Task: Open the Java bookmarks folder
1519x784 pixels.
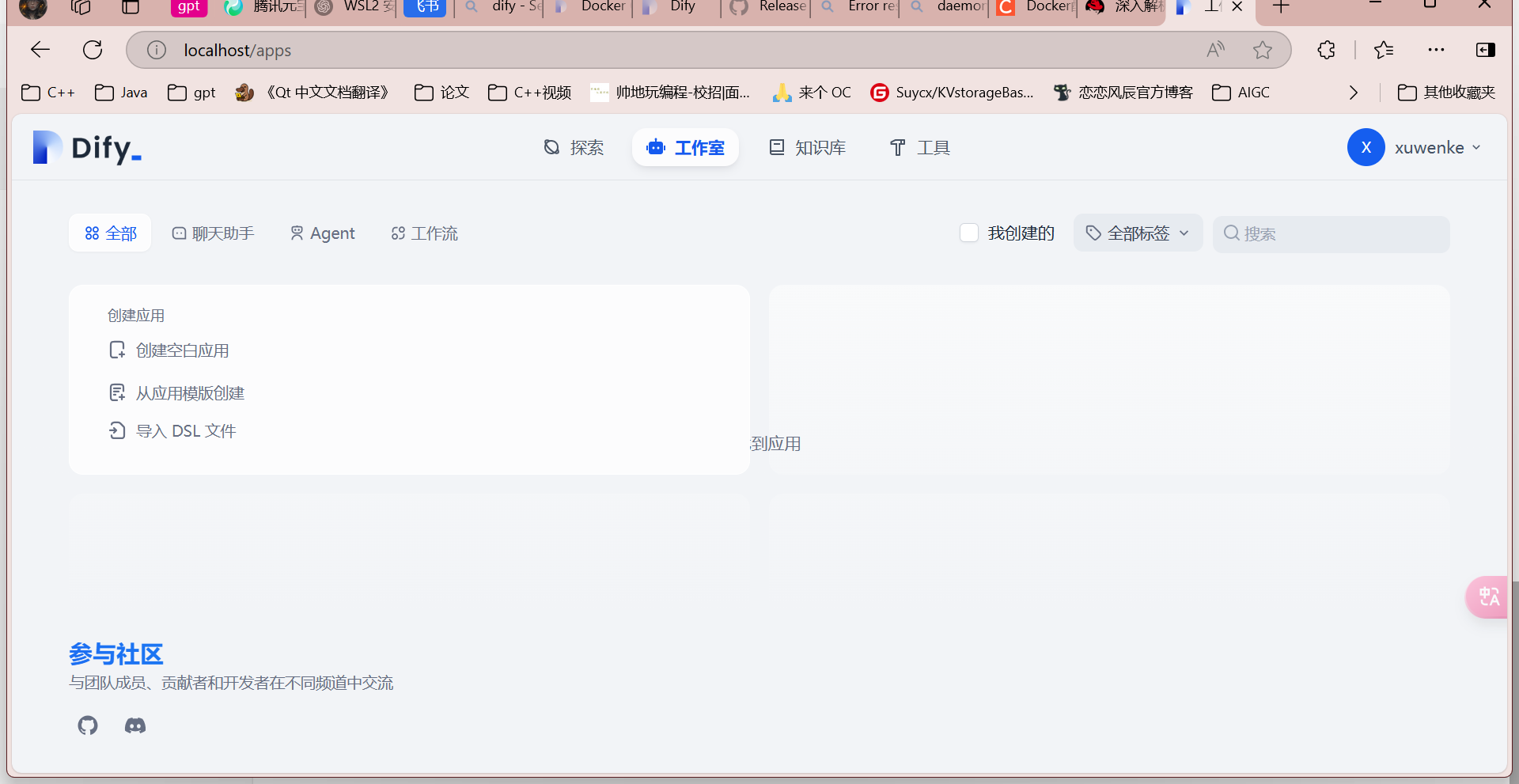Action: (x=121, y=93)
